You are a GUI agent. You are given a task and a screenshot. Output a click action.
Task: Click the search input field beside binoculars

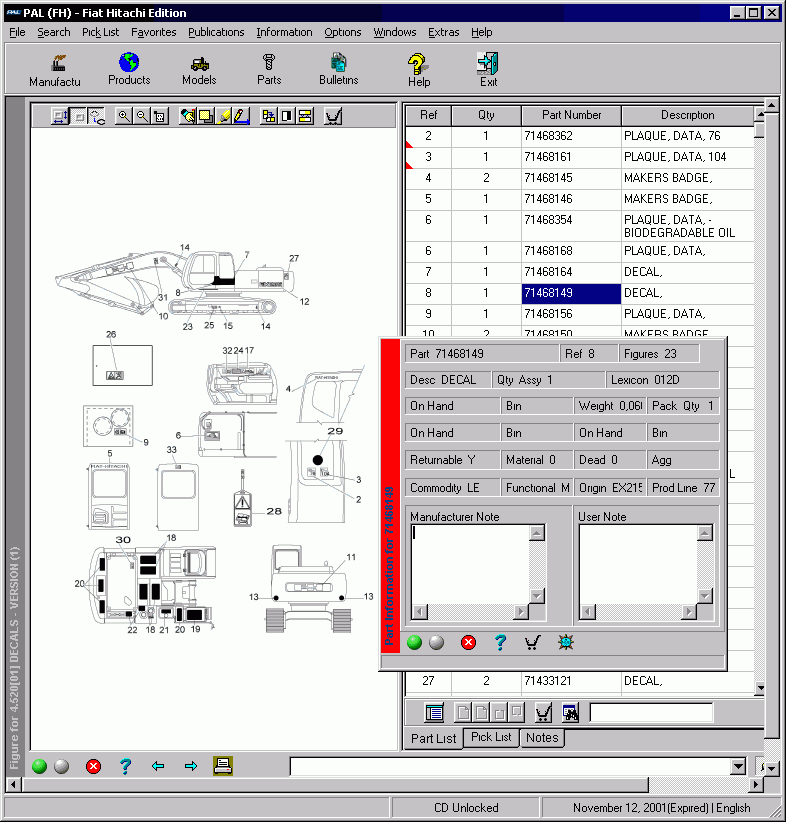click(651, 712)
